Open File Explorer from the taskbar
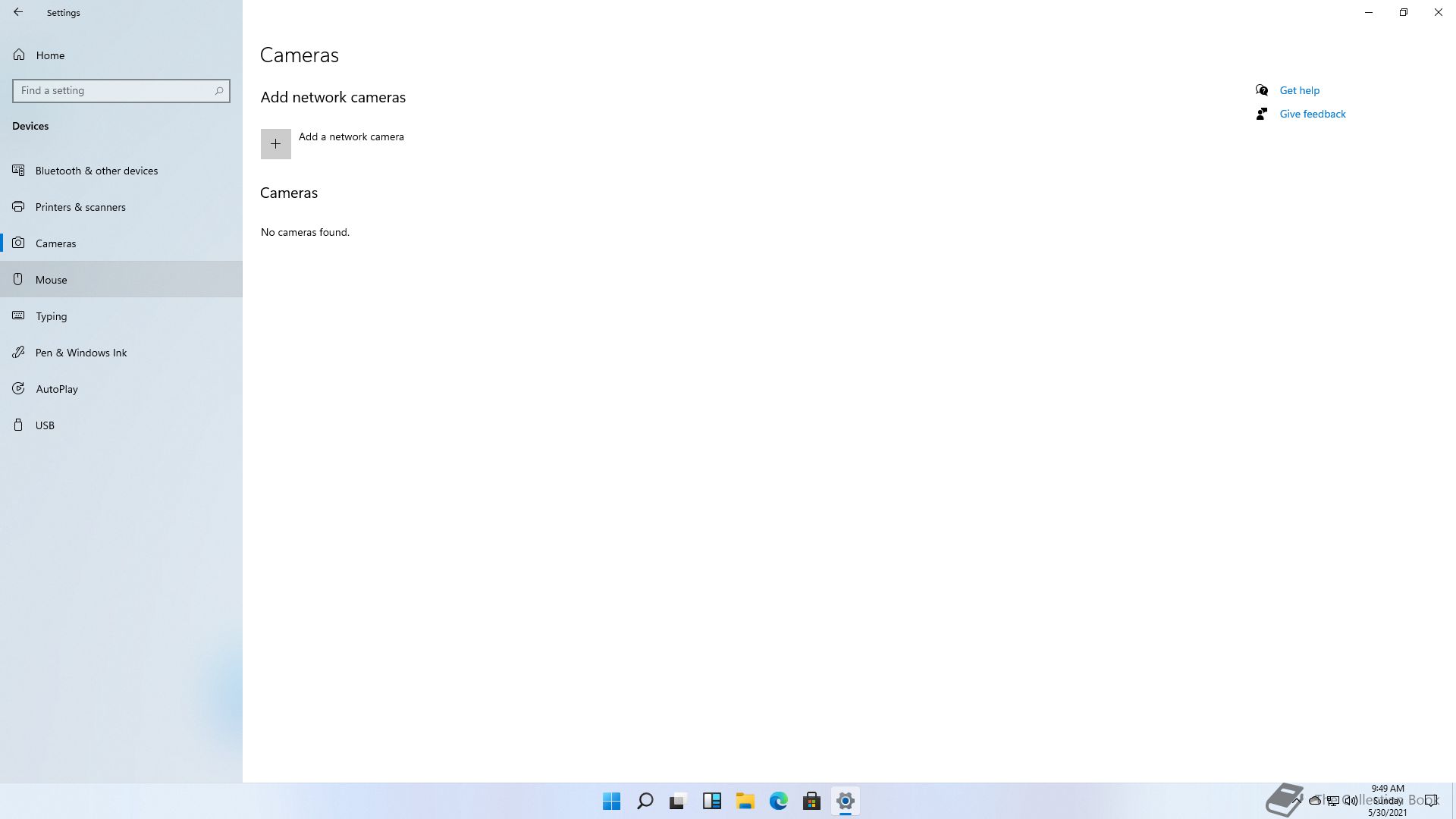The height and width of the screenshot is (819, 1456). [x=745, y=801]
